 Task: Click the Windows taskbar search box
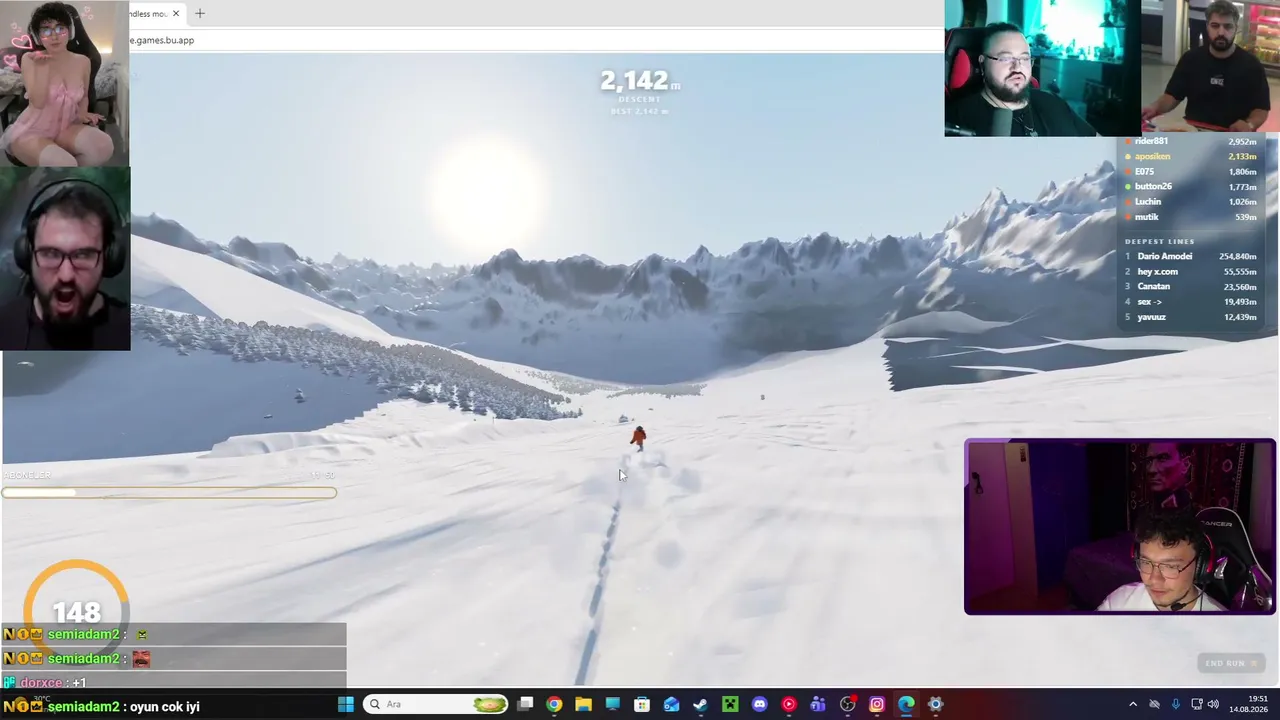(436, 704)
